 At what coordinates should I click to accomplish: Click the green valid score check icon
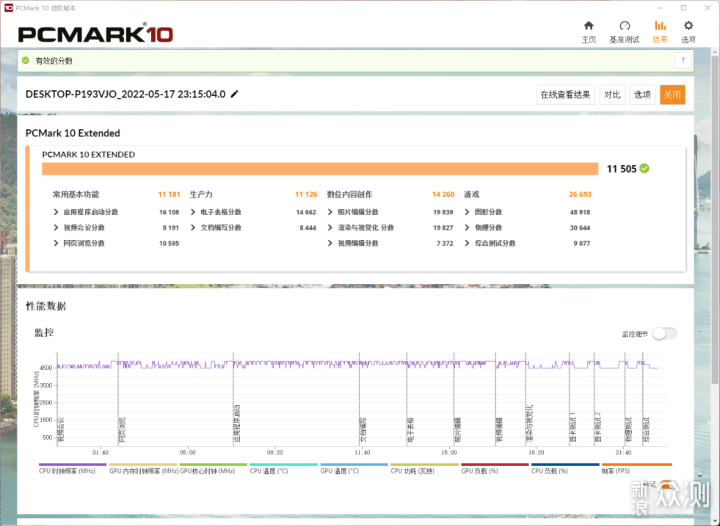pos(25,60)
